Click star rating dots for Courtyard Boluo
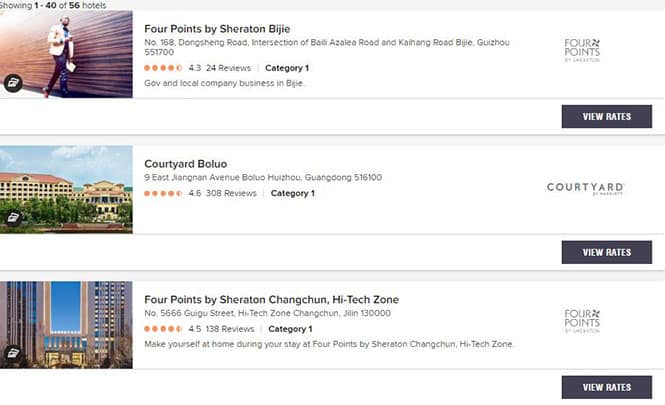Image resolution: width=665 pixels, height=405 pixels. [163, 193]
